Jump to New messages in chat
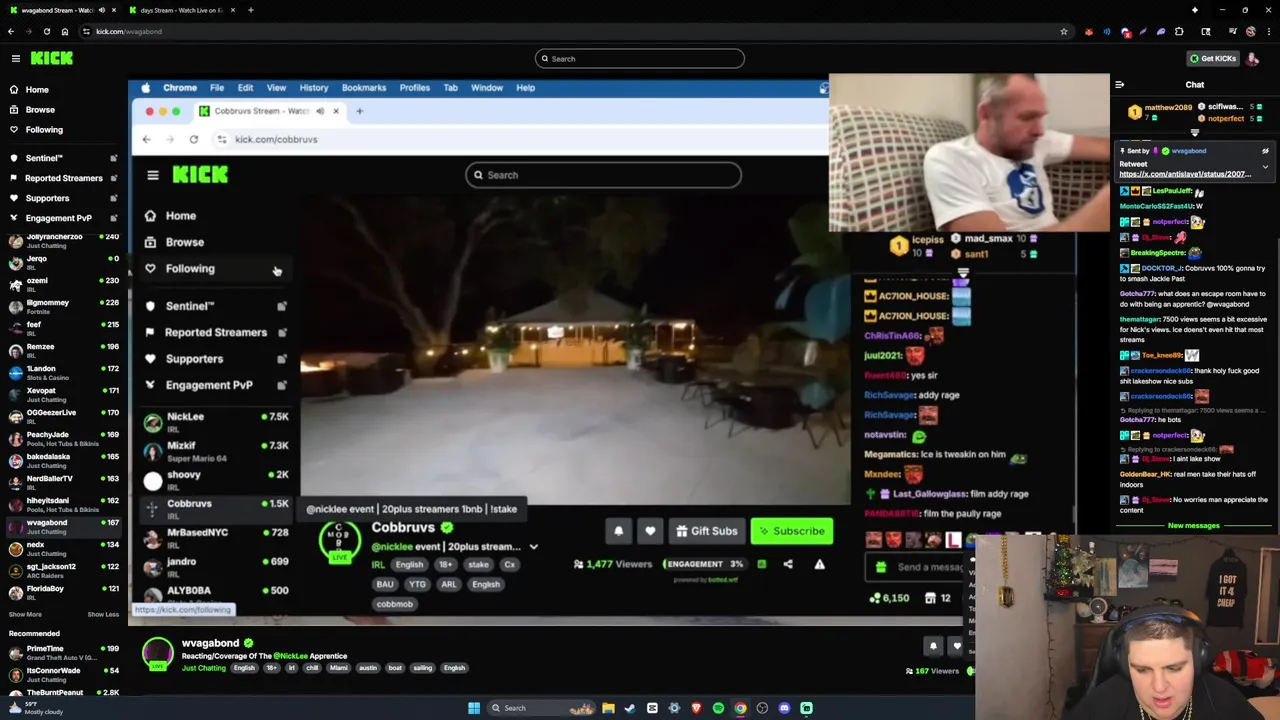 pyautogui.click(x=1194, y=526)
